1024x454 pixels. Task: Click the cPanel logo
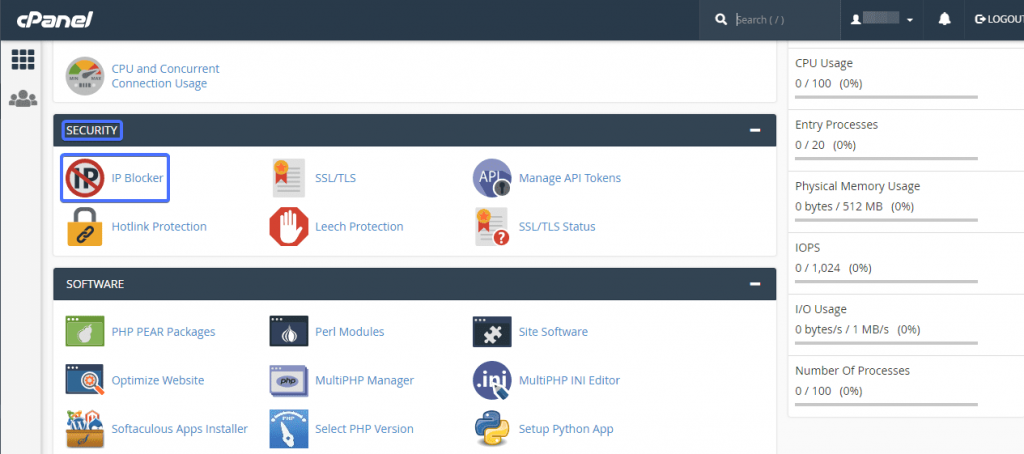coord(55,20)
